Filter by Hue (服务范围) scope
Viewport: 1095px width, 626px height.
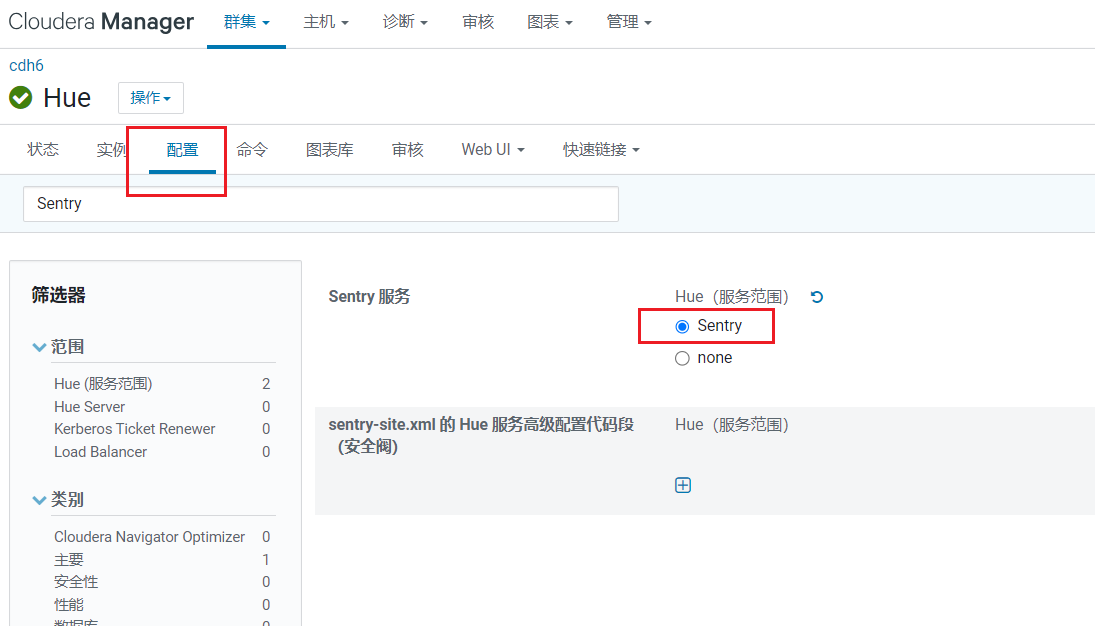coord(103,384)
